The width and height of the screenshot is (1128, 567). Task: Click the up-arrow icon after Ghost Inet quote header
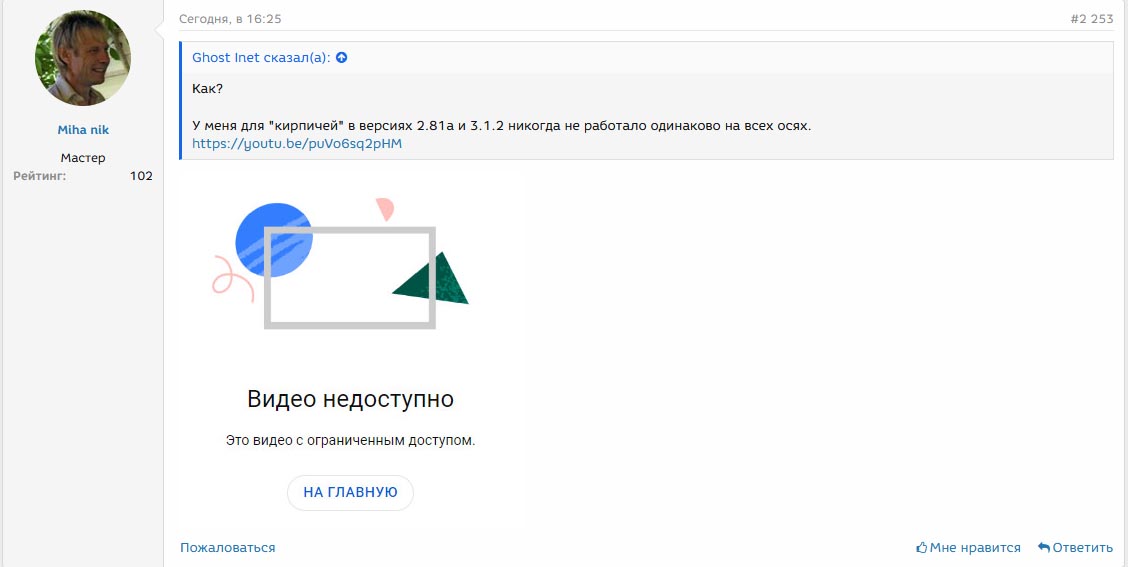[341, 58]
